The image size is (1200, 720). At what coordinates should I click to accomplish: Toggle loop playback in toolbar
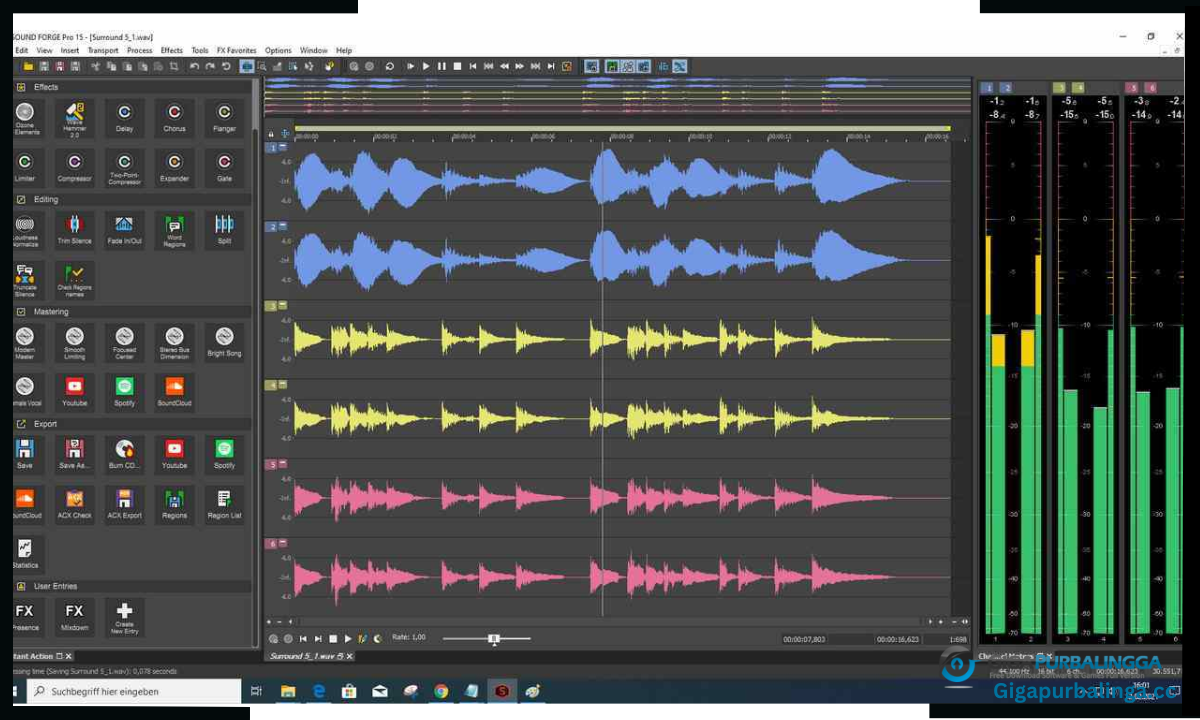pyautogui.click(x=390, y=66)
